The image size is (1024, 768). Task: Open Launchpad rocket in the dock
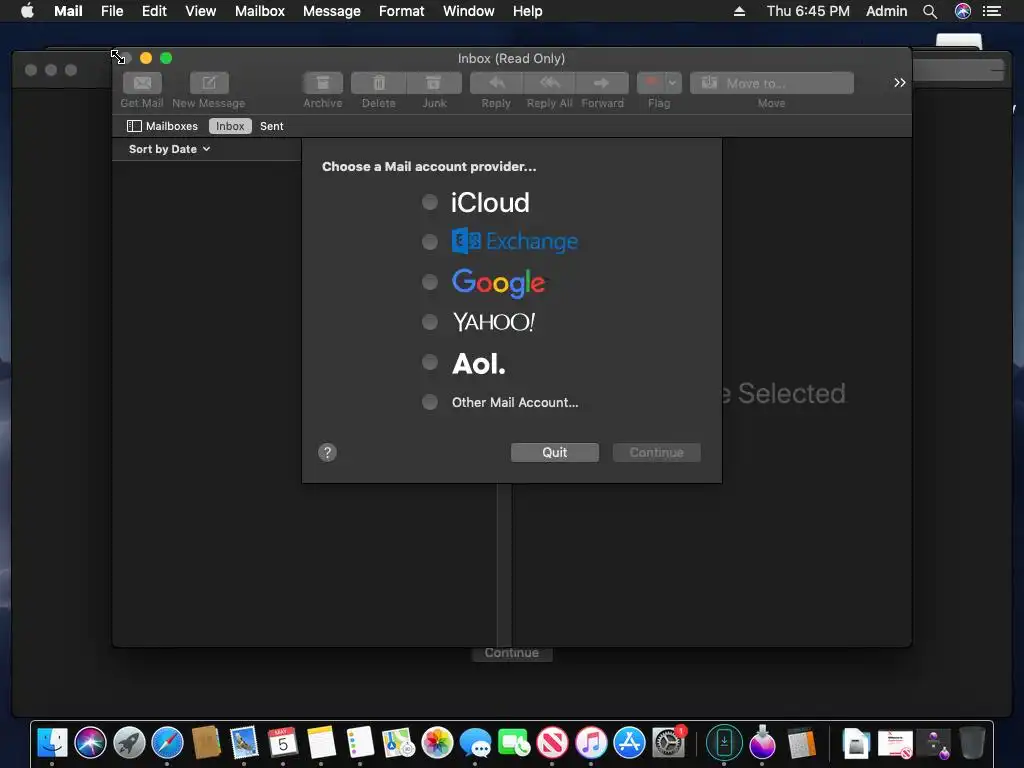coord(129,743)
